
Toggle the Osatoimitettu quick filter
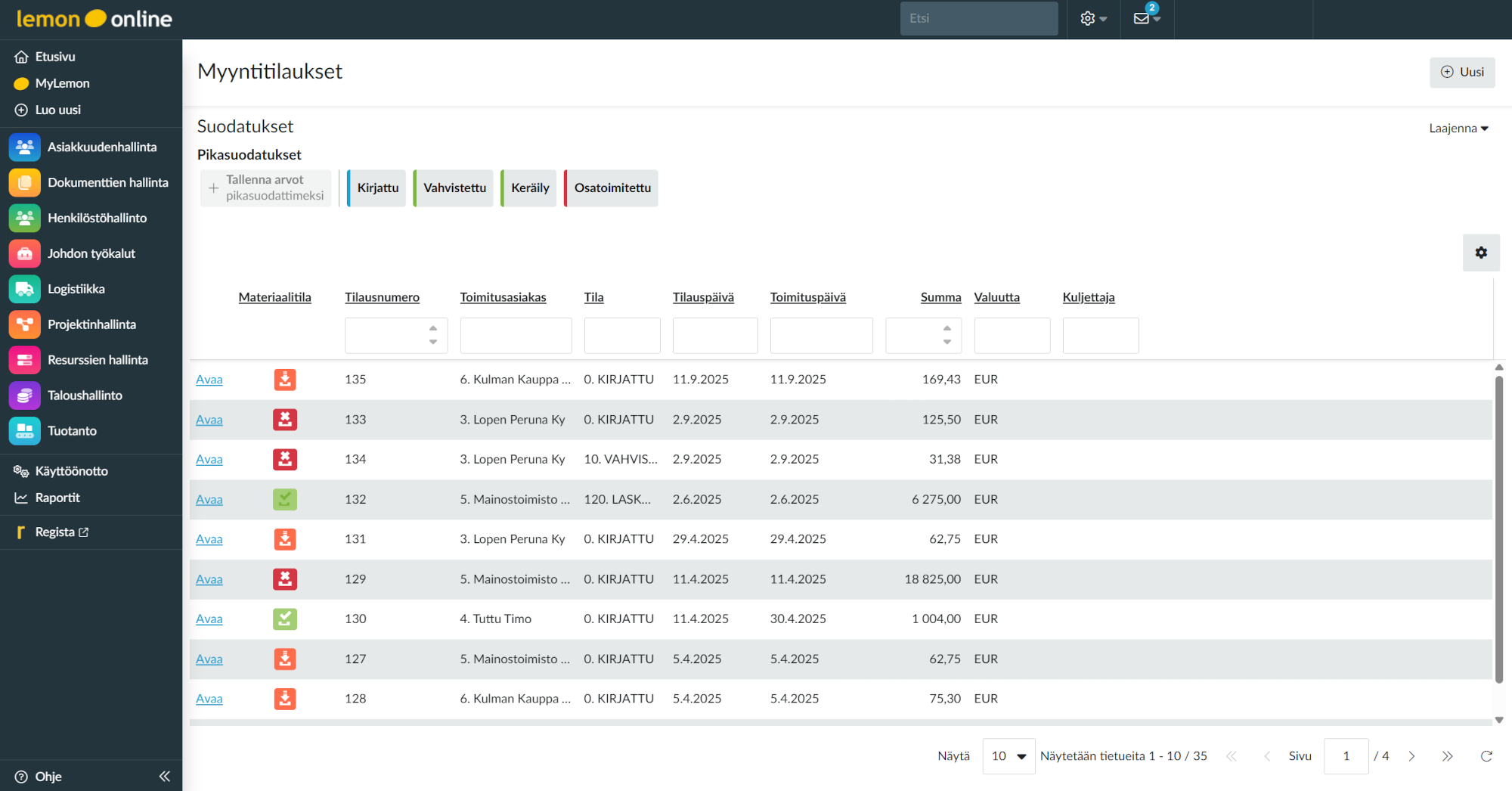point(612,188)
